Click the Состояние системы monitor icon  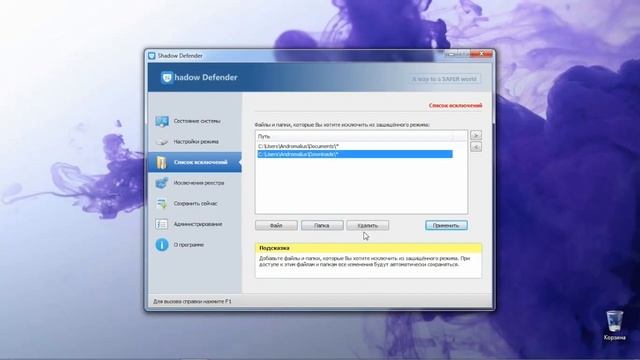[162, 121]
